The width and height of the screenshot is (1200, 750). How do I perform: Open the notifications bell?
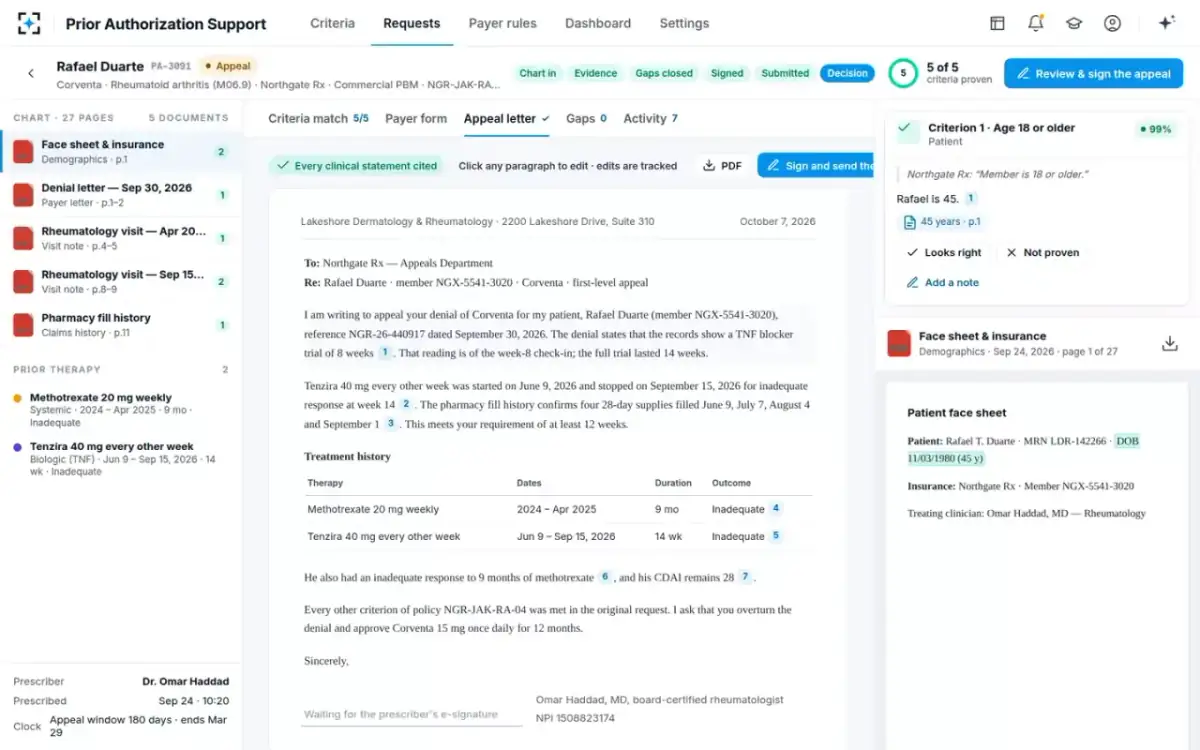point(1035,23)
